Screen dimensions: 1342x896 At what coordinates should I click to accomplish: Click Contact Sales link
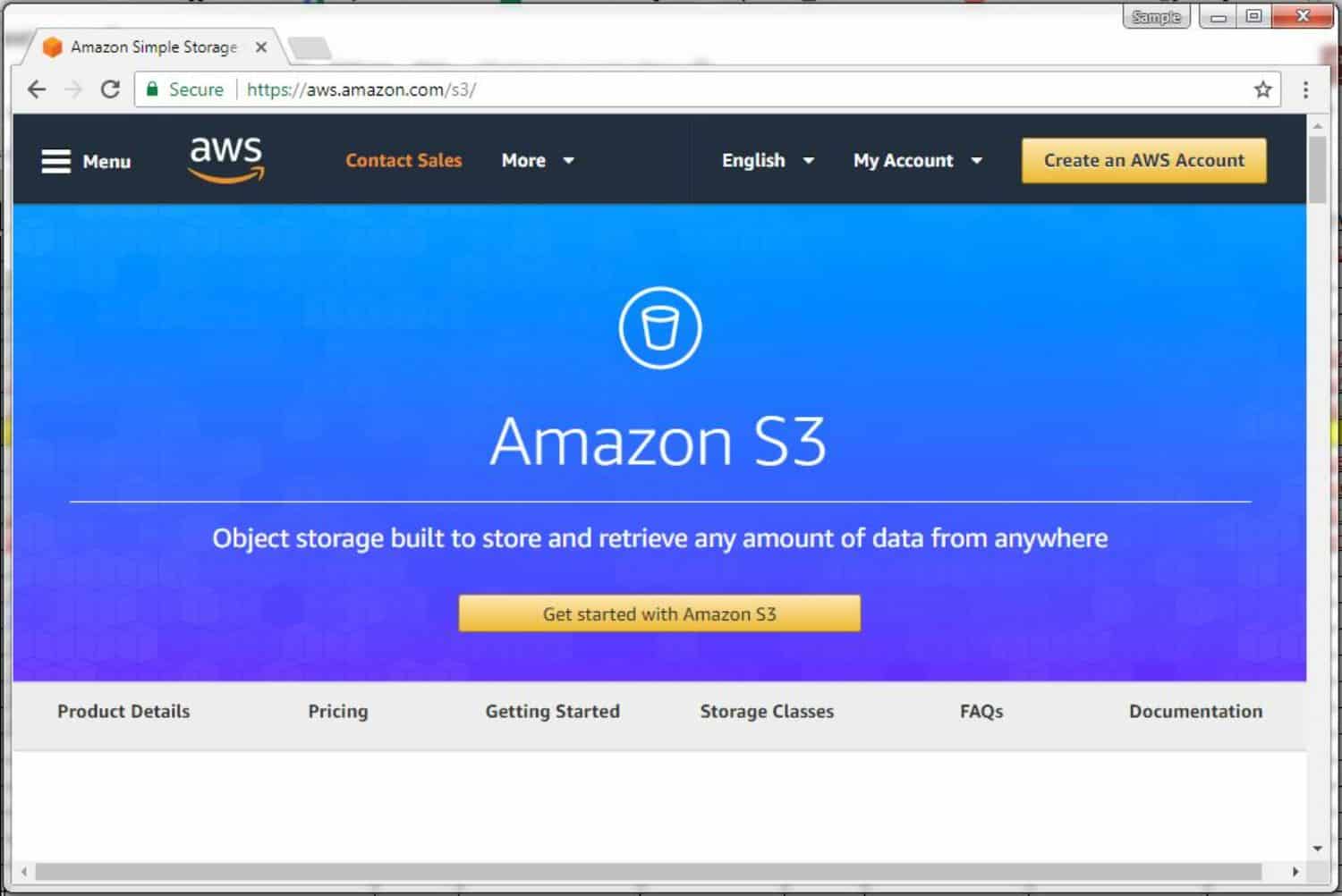point(403,161)
